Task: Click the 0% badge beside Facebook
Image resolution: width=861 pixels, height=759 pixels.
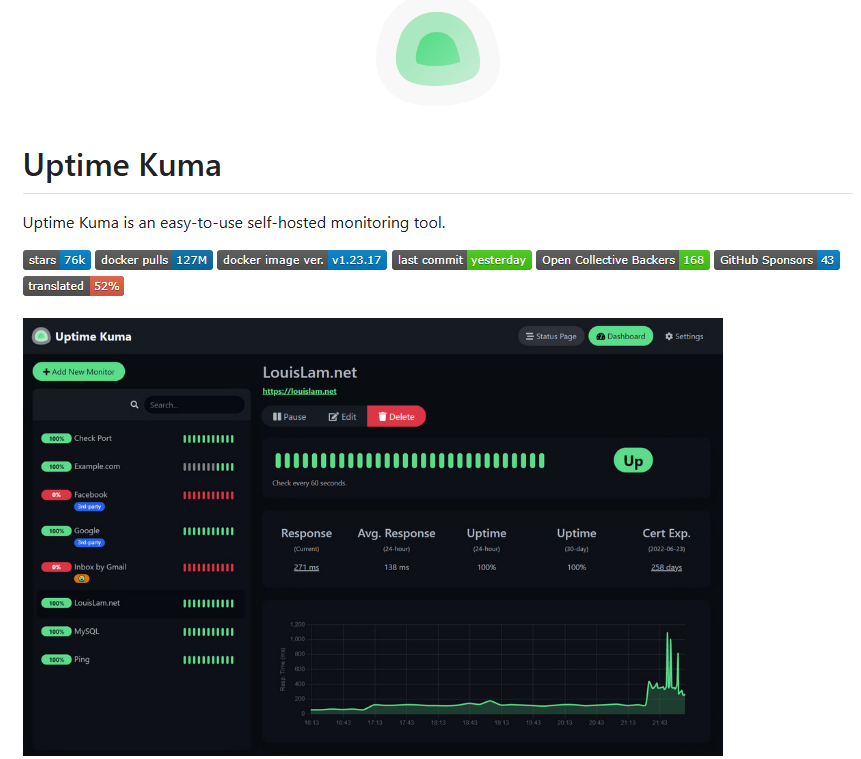Action: [x=57, y=495]
